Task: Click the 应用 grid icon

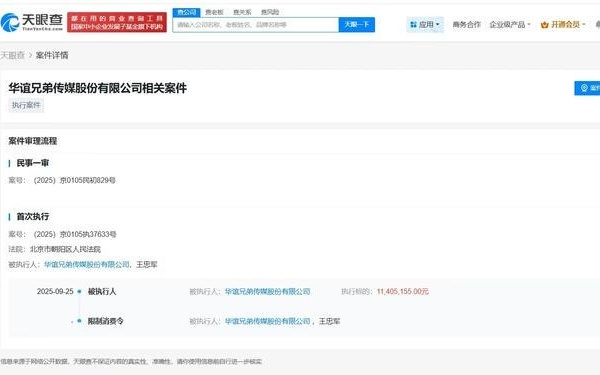Action: 413,25
